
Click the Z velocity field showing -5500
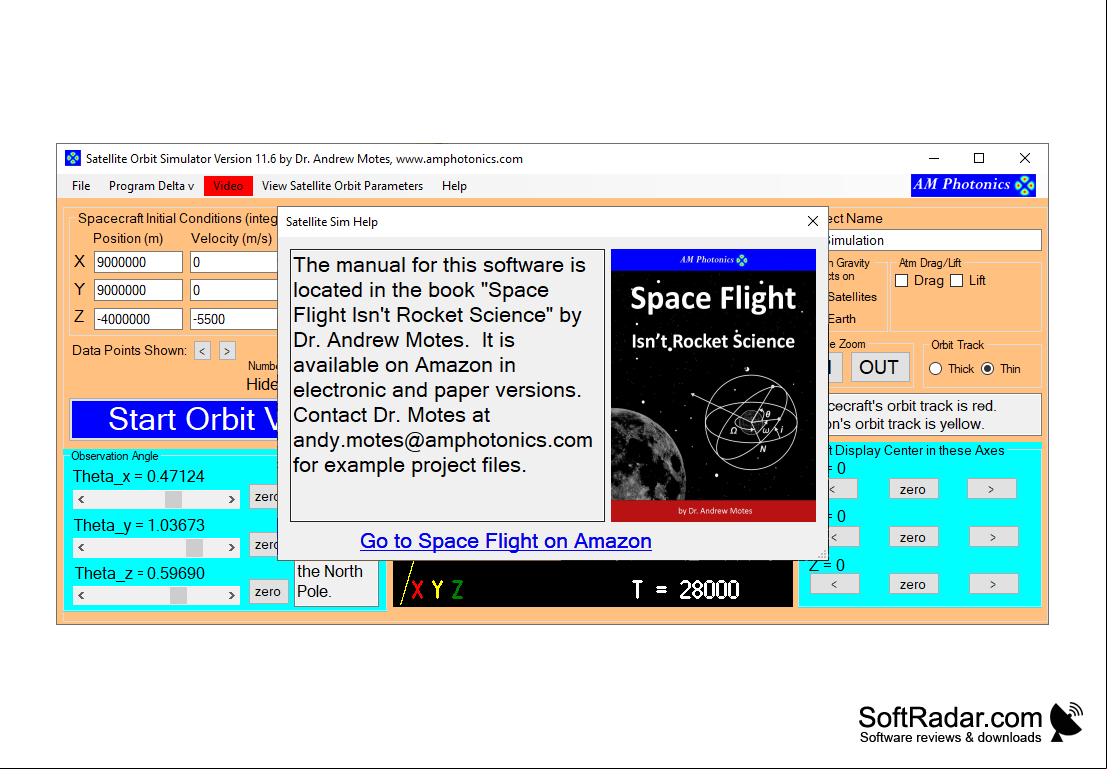(x=234, y=319)
